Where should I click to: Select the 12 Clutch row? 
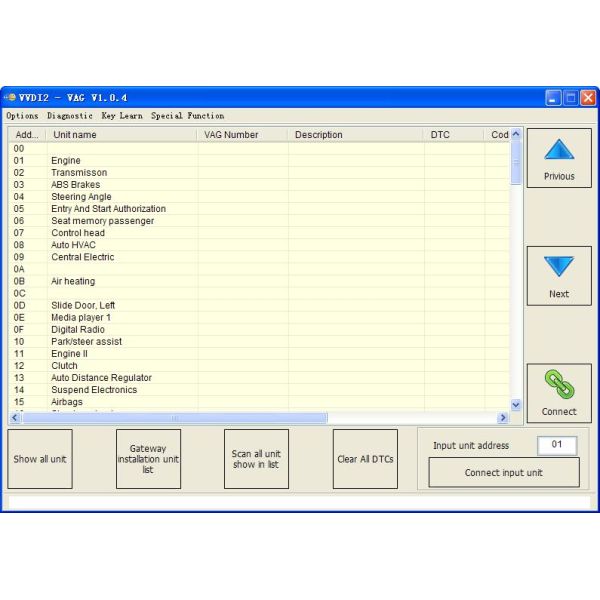coord(259,365)
